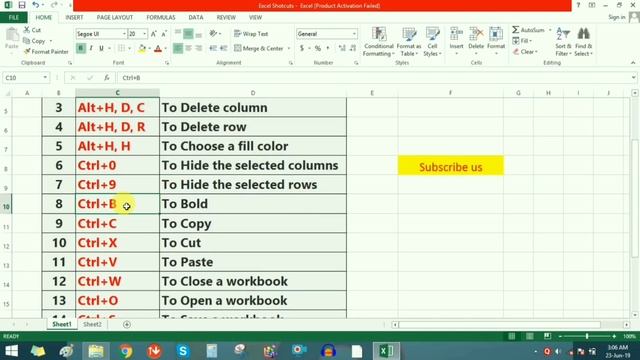Open the font size 20 dropdown

(x=144, y=34)
